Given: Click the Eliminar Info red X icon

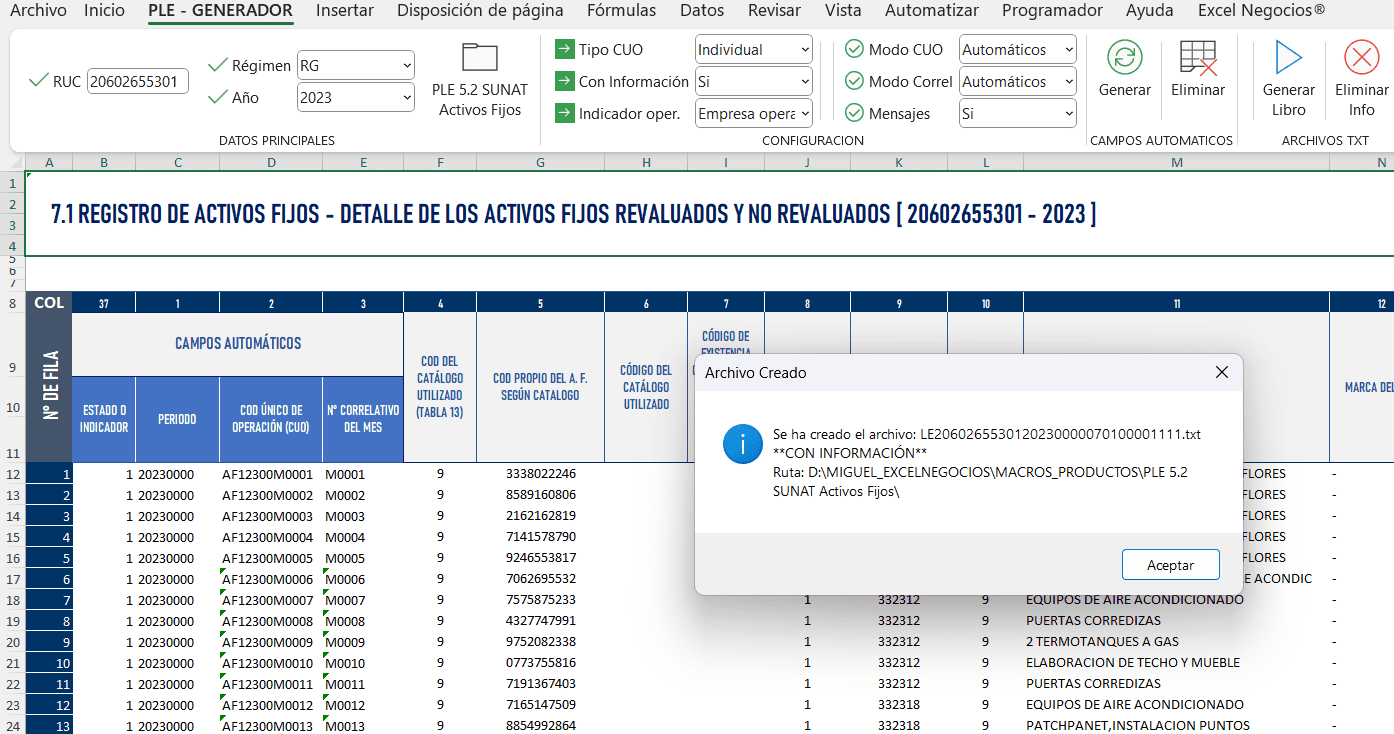Looking at the screenshot, I should click(1361, 58).
